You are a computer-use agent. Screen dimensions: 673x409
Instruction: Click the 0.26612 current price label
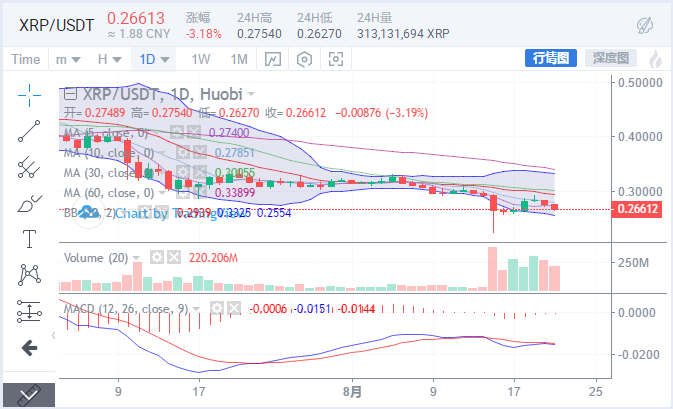[637, 209]
